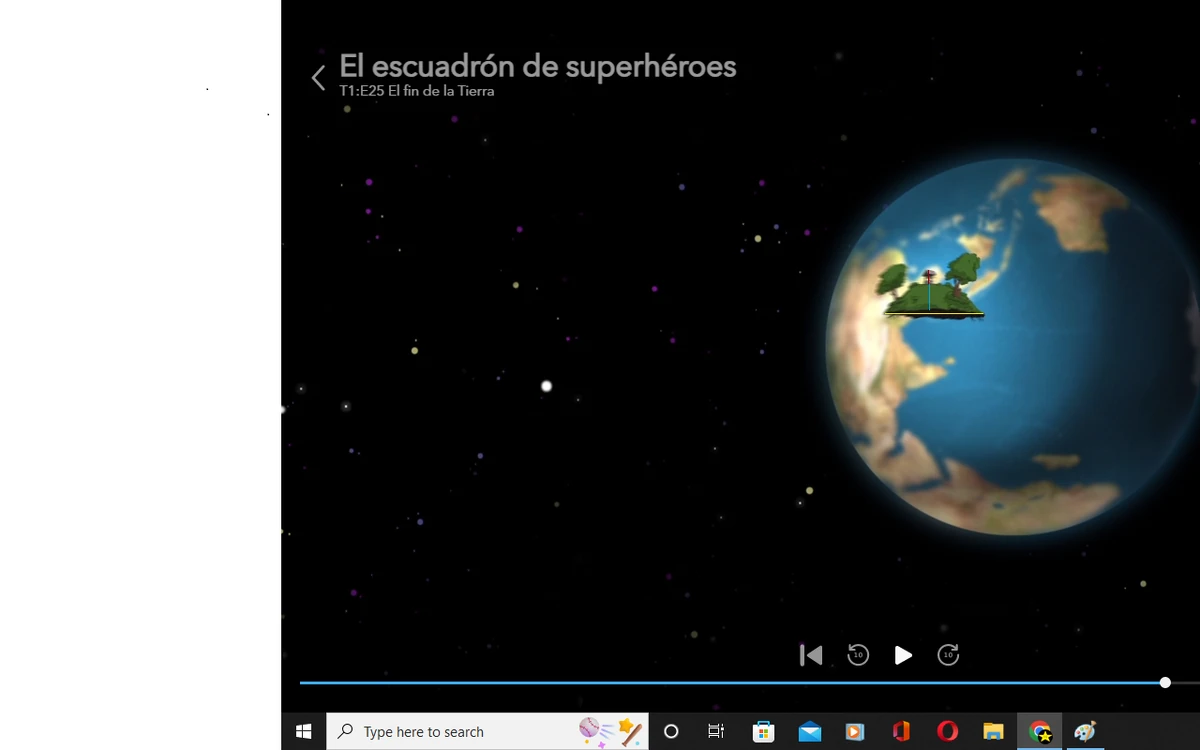Click the floating island on the Earth

click(x=932, y=287)
